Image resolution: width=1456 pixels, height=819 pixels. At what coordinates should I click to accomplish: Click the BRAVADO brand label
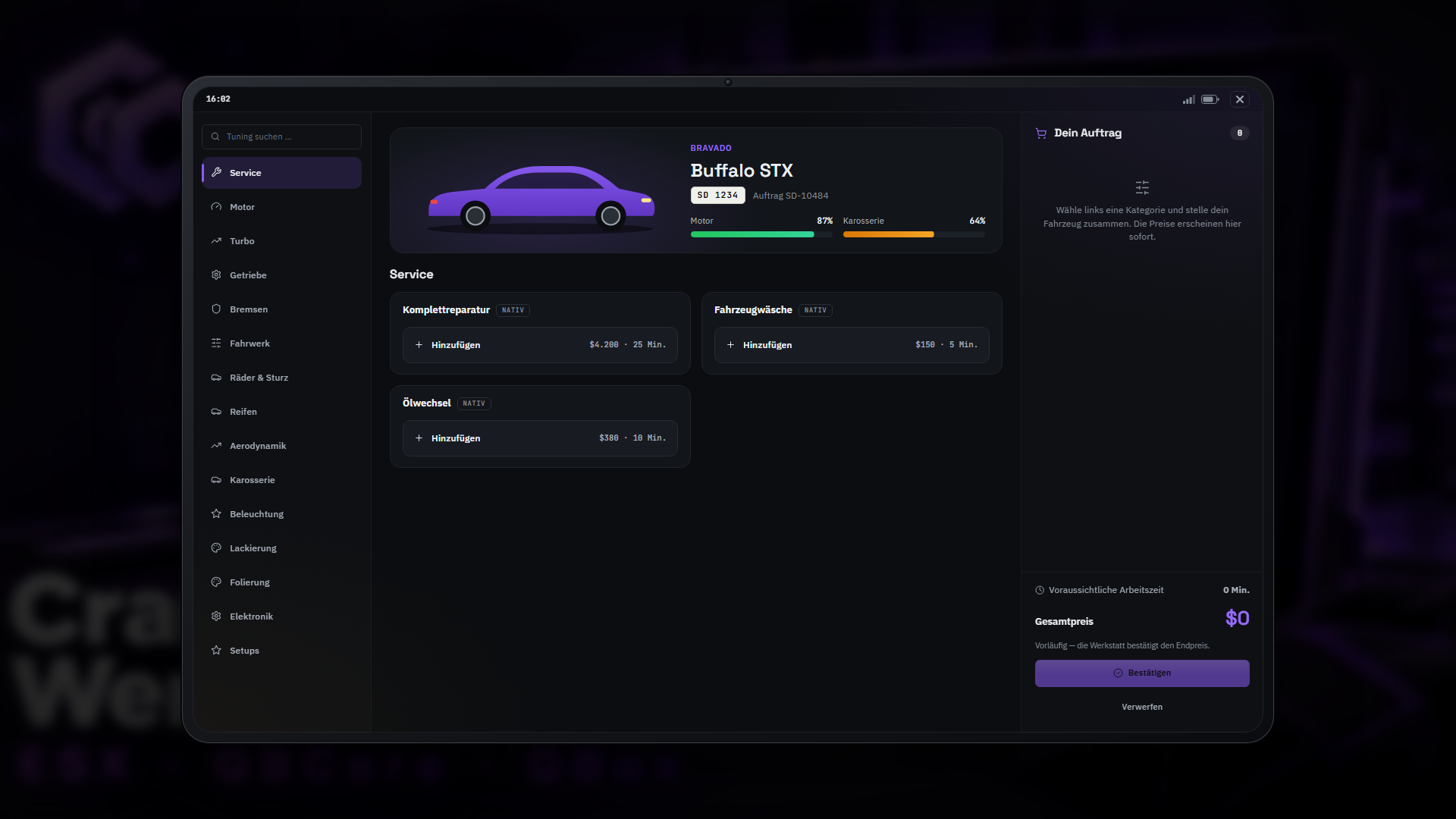711,148
